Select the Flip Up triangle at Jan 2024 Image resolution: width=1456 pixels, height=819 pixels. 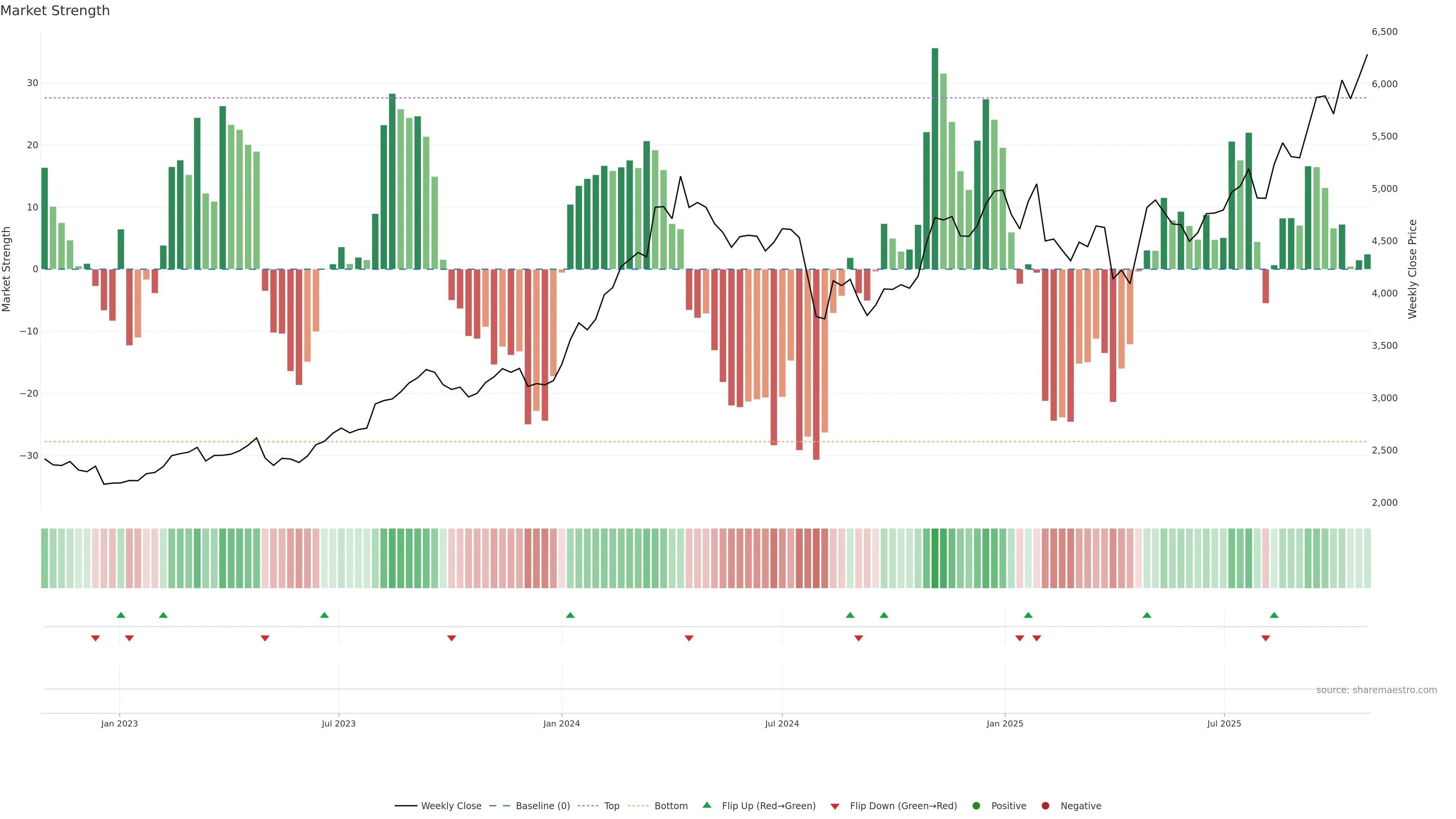click(x=570, y=615)
